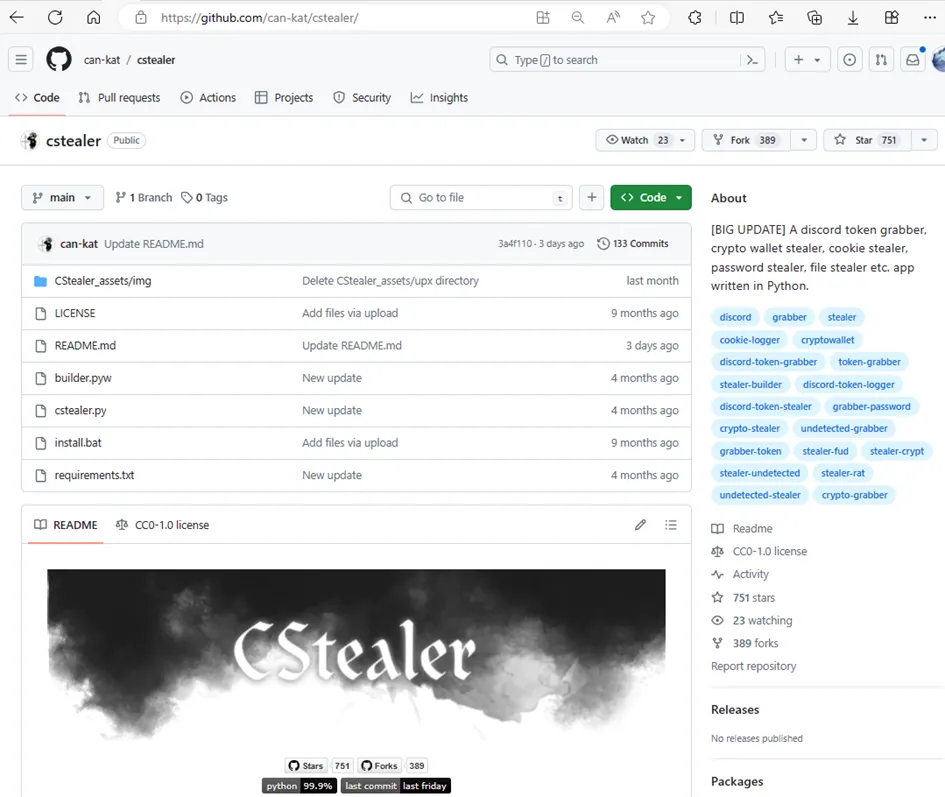Click the pencil icon to edit README

pyautogui.click(x=640, y=525)
